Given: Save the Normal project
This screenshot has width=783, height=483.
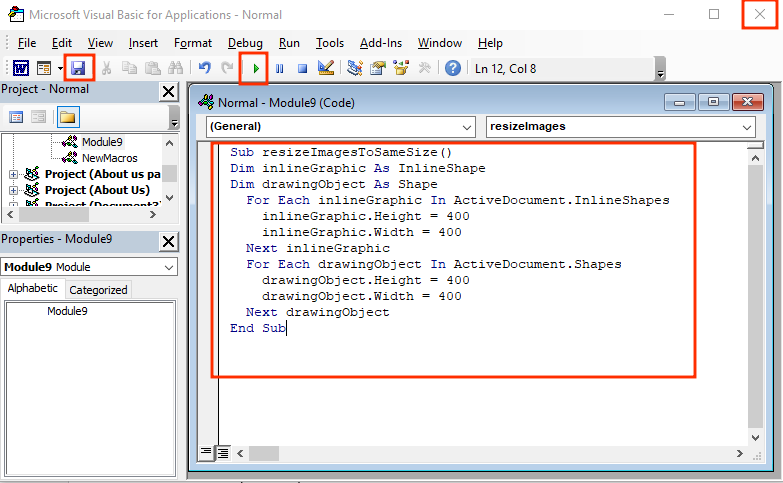Looking at the screenshot, I should [78, 68].
